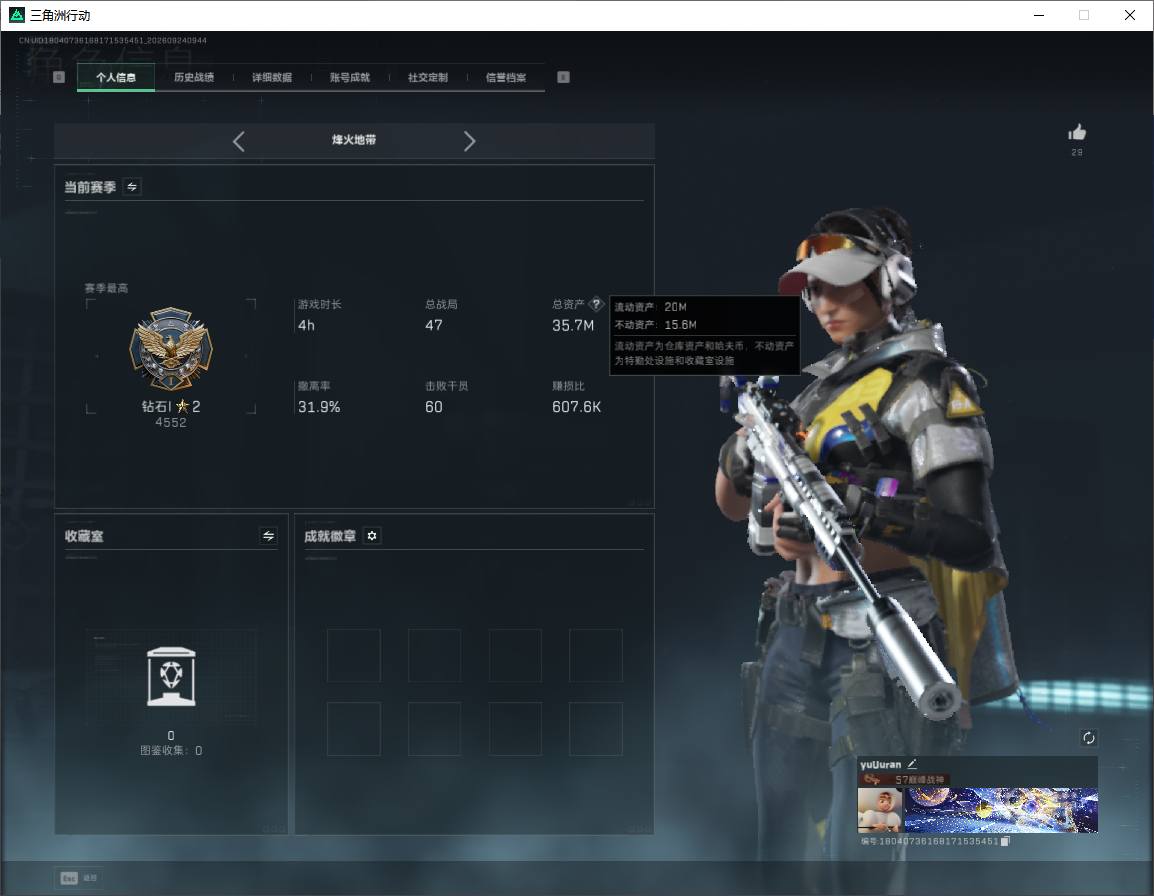Click the 收藏室 panel heading
Image resolution: width=1154 pixels, height=896 pixels.
[84, 536]
